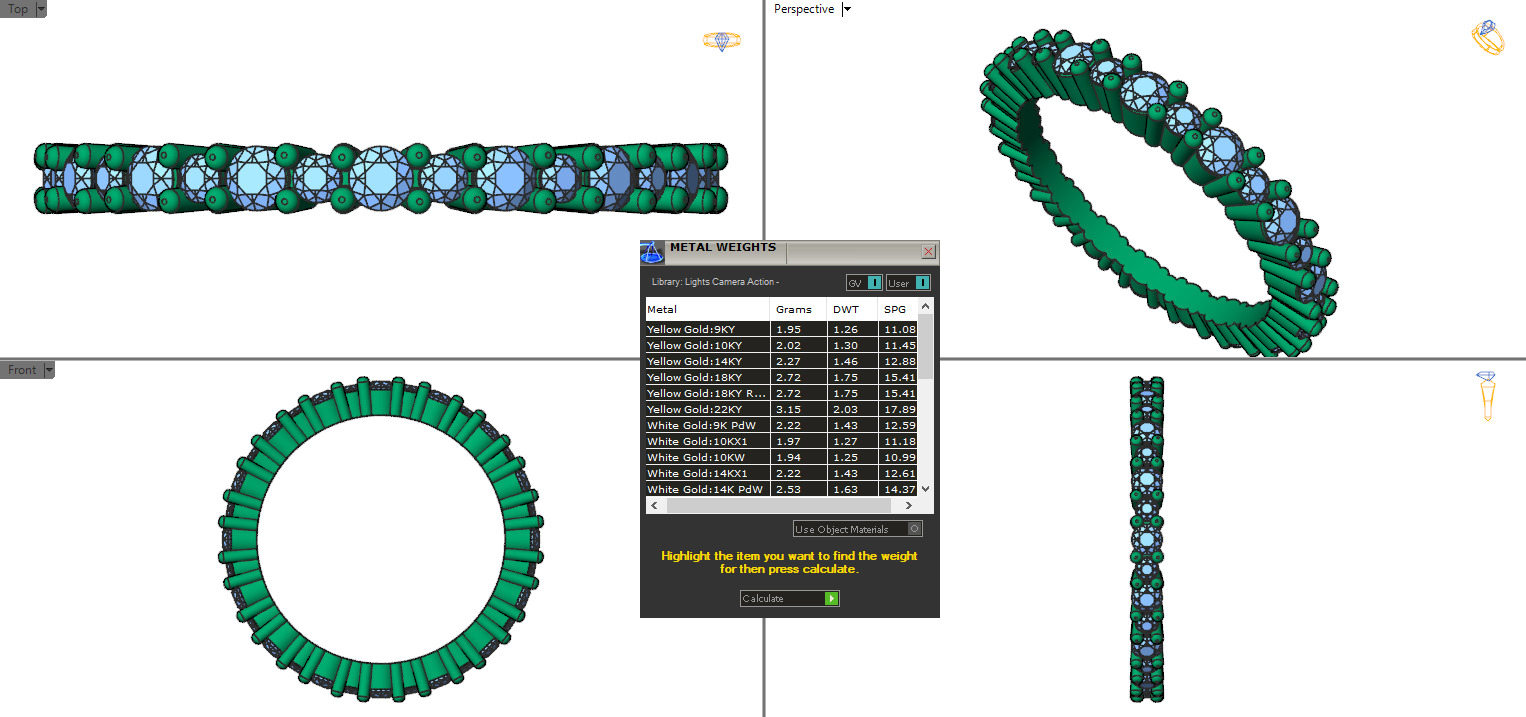
Task: Enable Use Object Materials option
Action: (857, 529)
